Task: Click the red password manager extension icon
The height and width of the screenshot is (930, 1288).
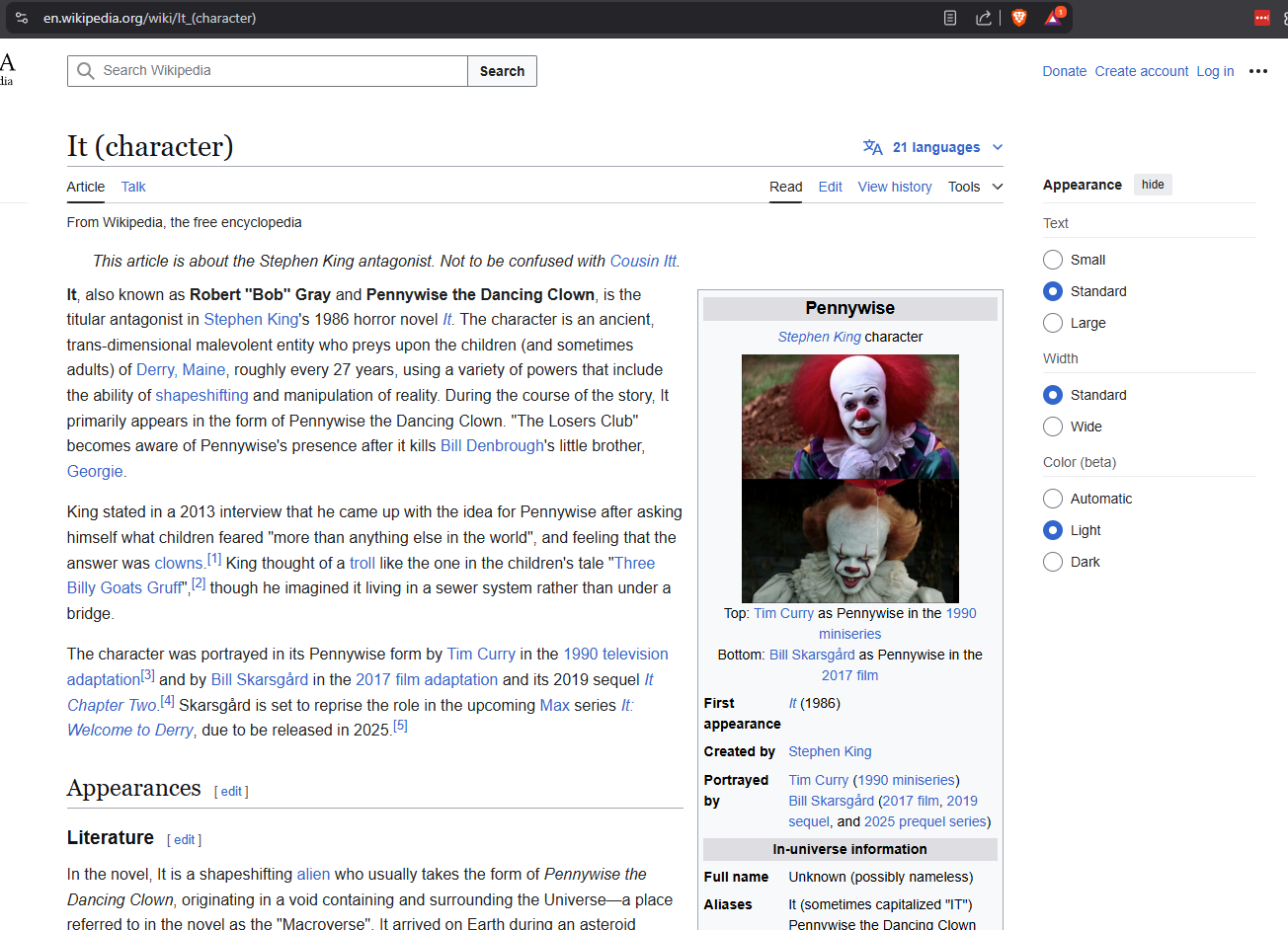Action: point(1261,18)
